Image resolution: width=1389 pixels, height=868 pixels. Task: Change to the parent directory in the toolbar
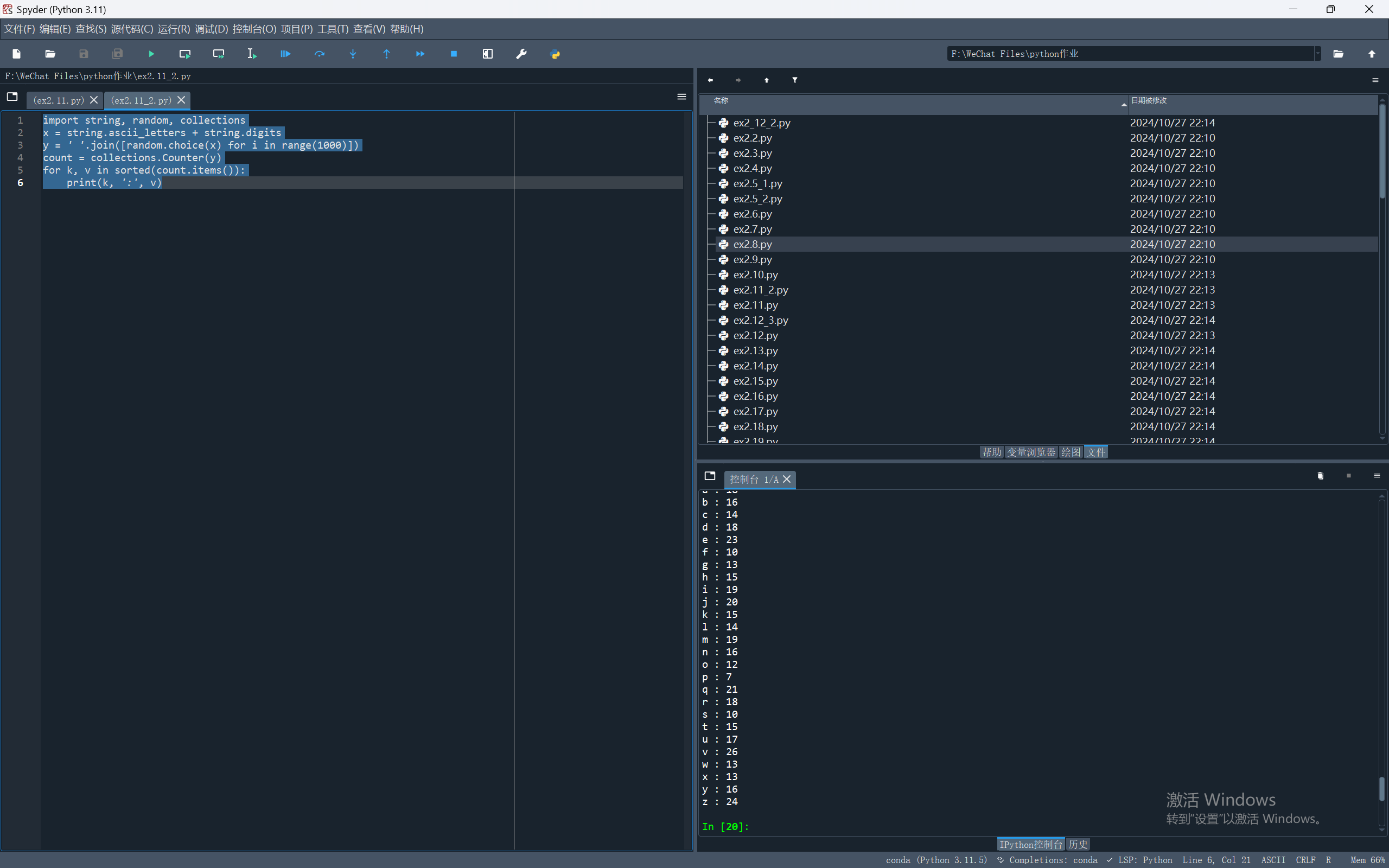tap(1372, 54)
